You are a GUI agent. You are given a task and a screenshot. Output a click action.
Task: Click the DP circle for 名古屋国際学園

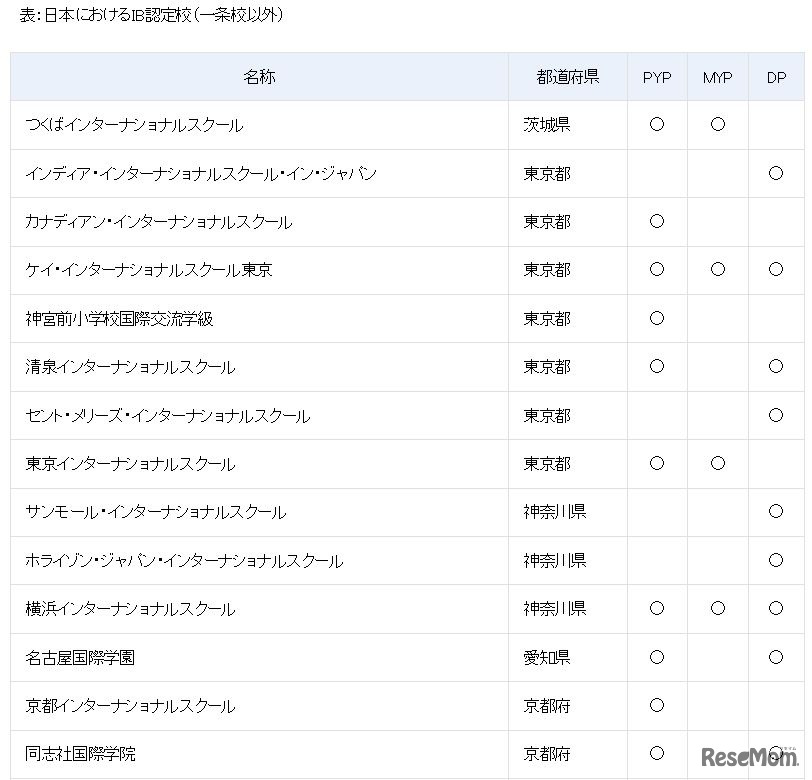[776, 657]
